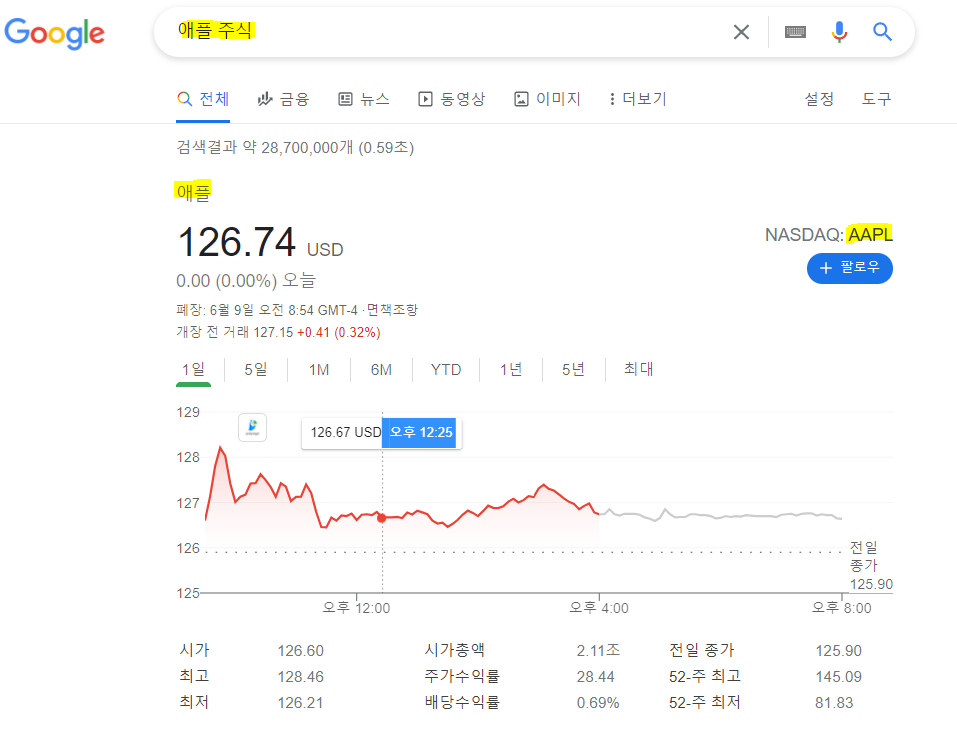Open the on-screen keyboard icon
This screenshot has height=743, width=957.
click(795, 32)
